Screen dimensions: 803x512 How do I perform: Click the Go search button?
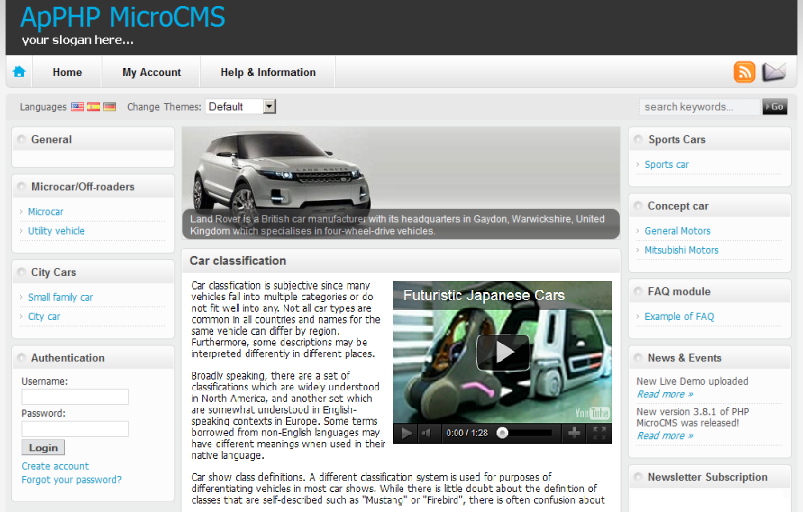tap(775, 106)
